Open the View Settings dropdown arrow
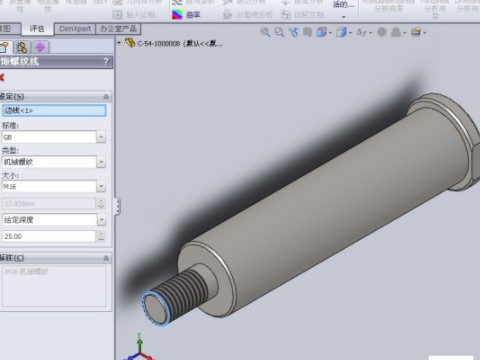Image resolution: width=480 pixels, height=360 pixels. point(425,33)
